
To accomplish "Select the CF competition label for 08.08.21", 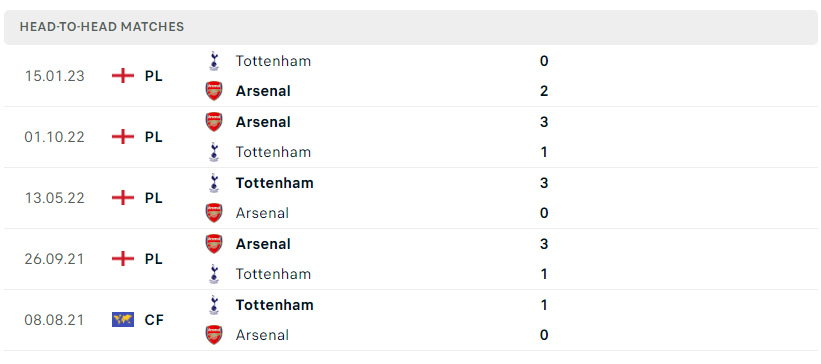I will (x=154, y=320).
